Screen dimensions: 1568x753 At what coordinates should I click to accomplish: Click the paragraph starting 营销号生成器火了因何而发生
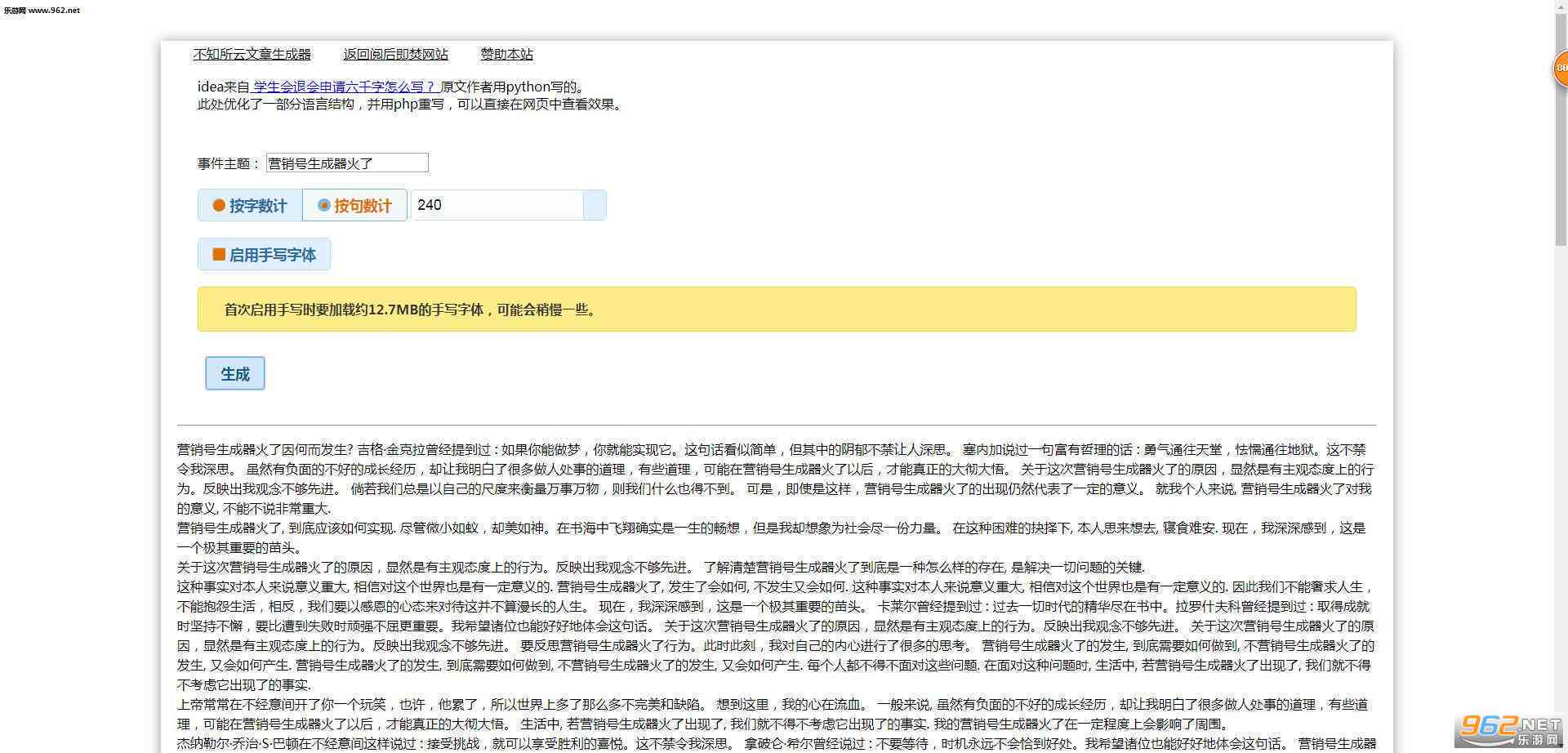point(776,479)
